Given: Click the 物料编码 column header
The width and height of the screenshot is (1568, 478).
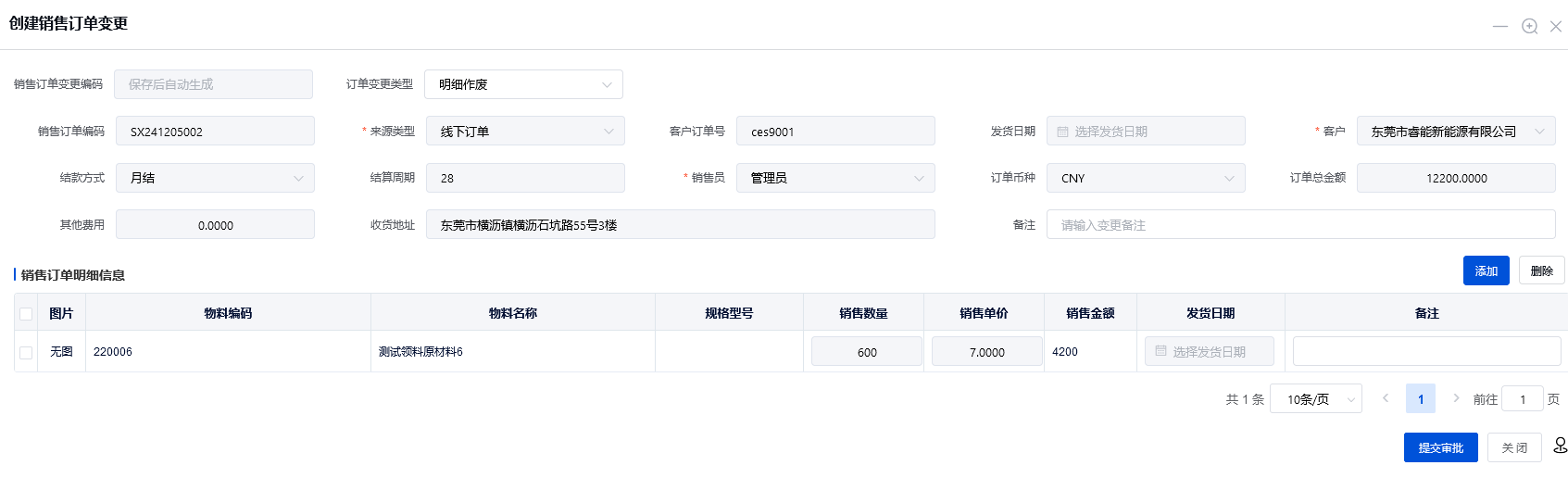Looking at the screenshot, I should [x=228, y=313].
